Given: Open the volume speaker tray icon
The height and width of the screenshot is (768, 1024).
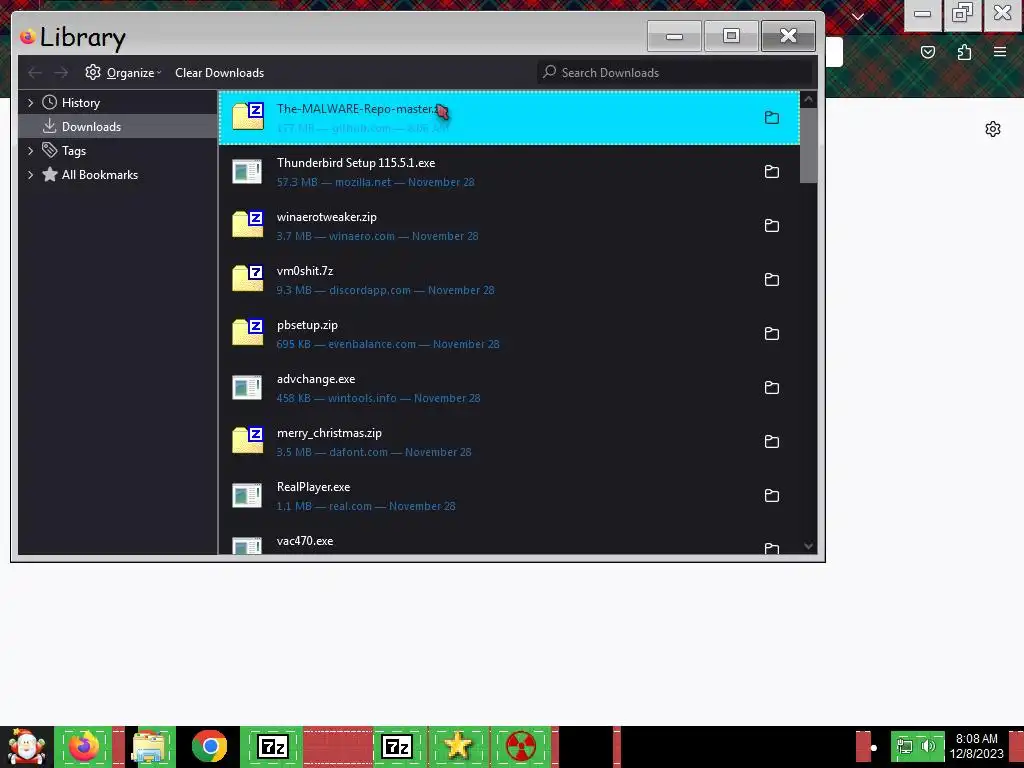Looking at the screenshot, I should point(928,746).
